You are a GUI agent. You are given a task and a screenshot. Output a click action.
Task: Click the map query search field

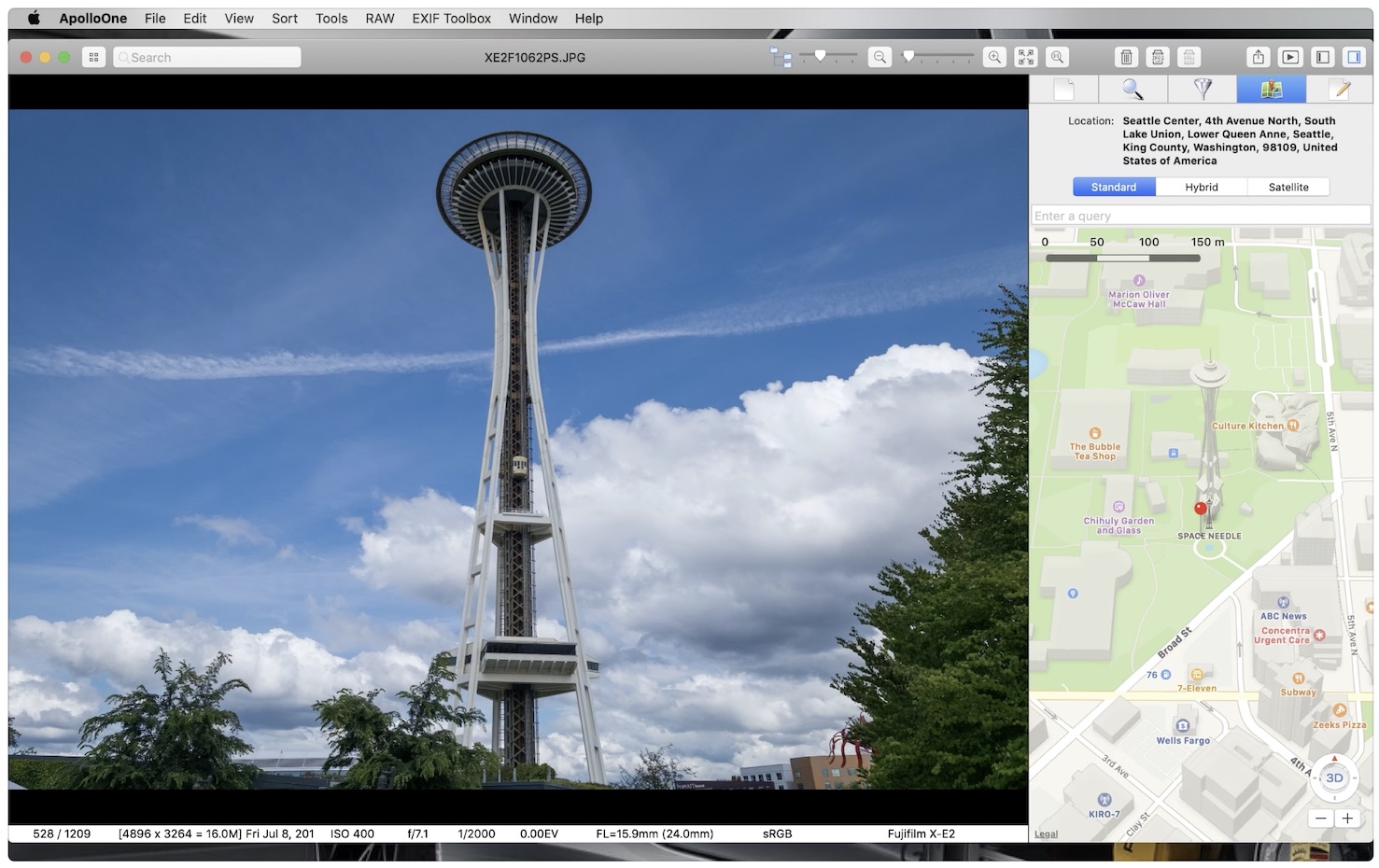1201,216
